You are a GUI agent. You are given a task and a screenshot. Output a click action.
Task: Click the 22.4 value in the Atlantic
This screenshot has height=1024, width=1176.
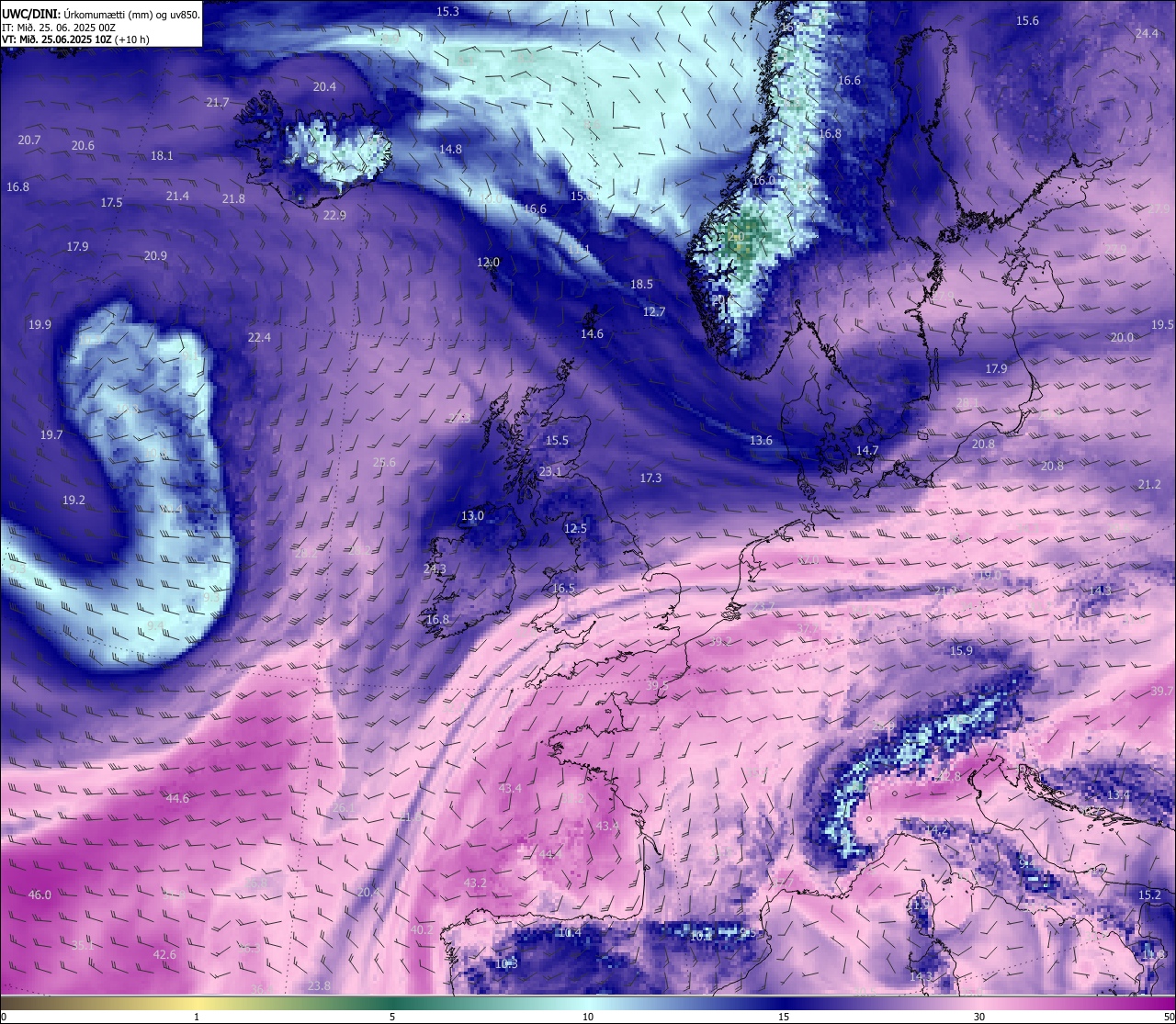(259, 337)
